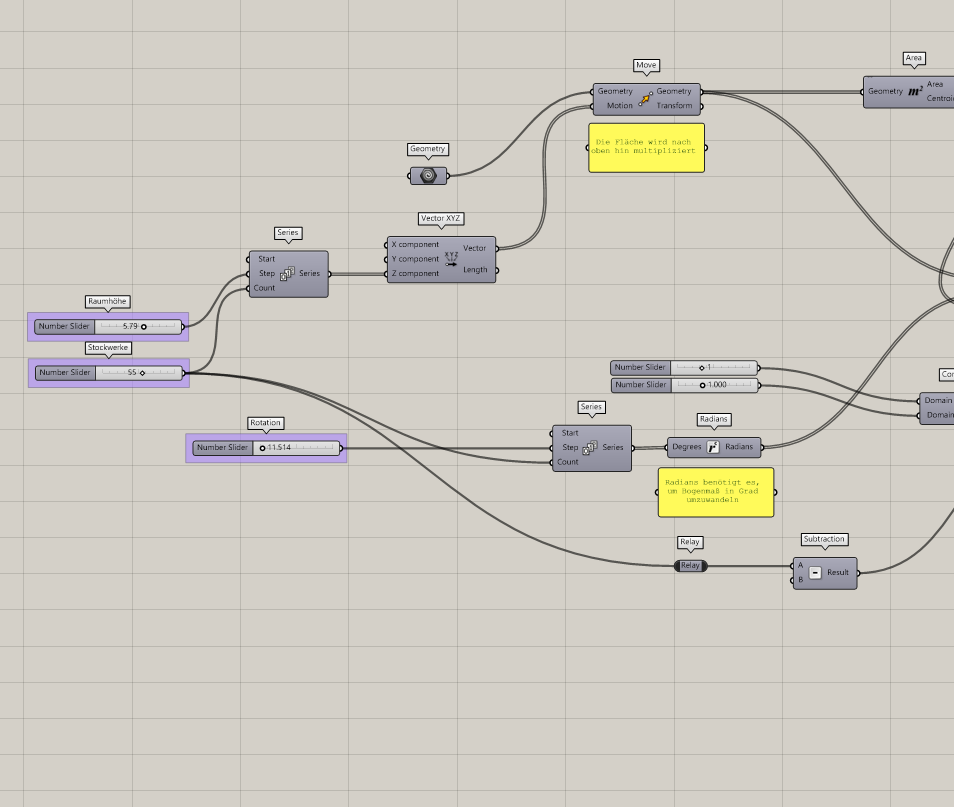This screenshot has height=807, width=954.
Task: Click the Radians conversion icon
Action: click(714, 447)
